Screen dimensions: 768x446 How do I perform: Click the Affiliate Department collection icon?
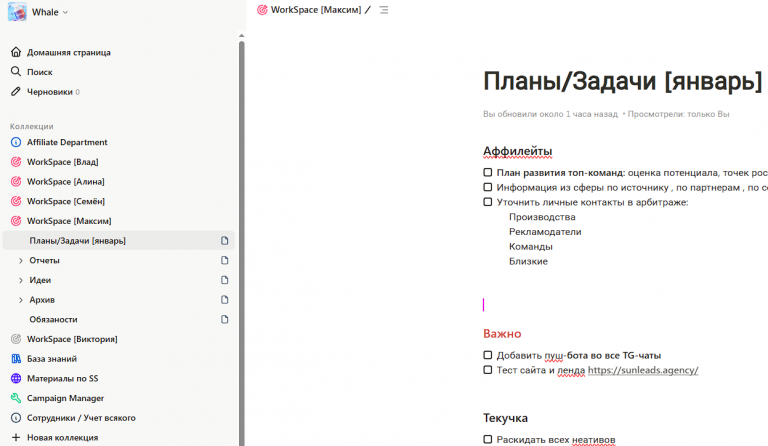click(16, 142)
